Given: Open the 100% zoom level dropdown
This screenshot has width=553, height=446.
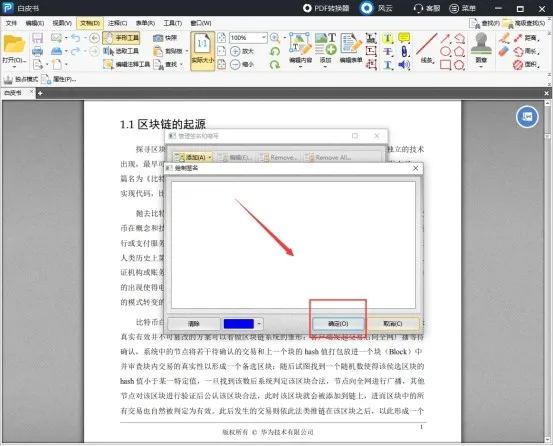Looking at the screenshot, I should coord(263,37).
